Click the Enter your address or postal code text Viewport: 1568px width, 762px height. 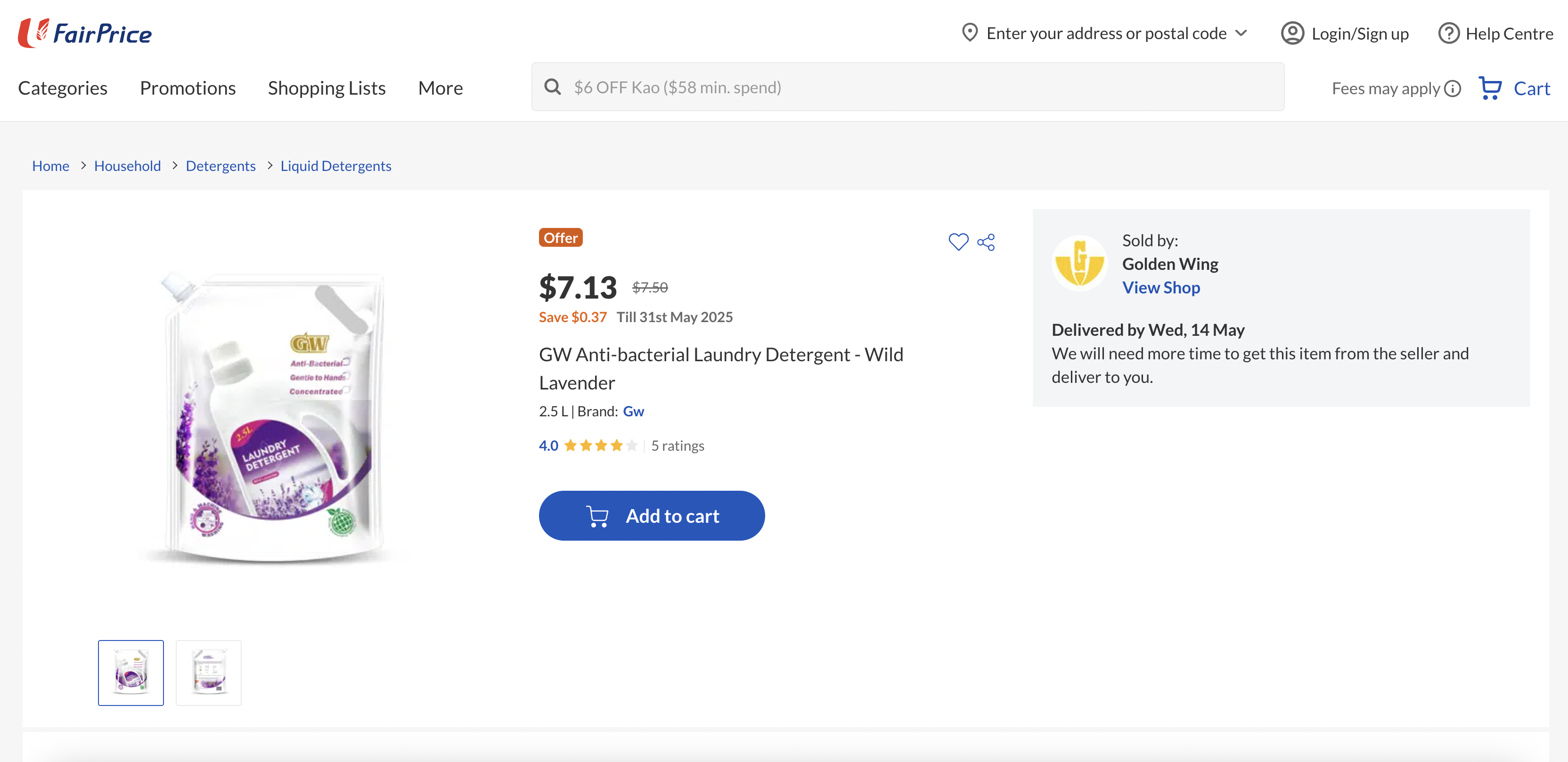pos(1106,33)
